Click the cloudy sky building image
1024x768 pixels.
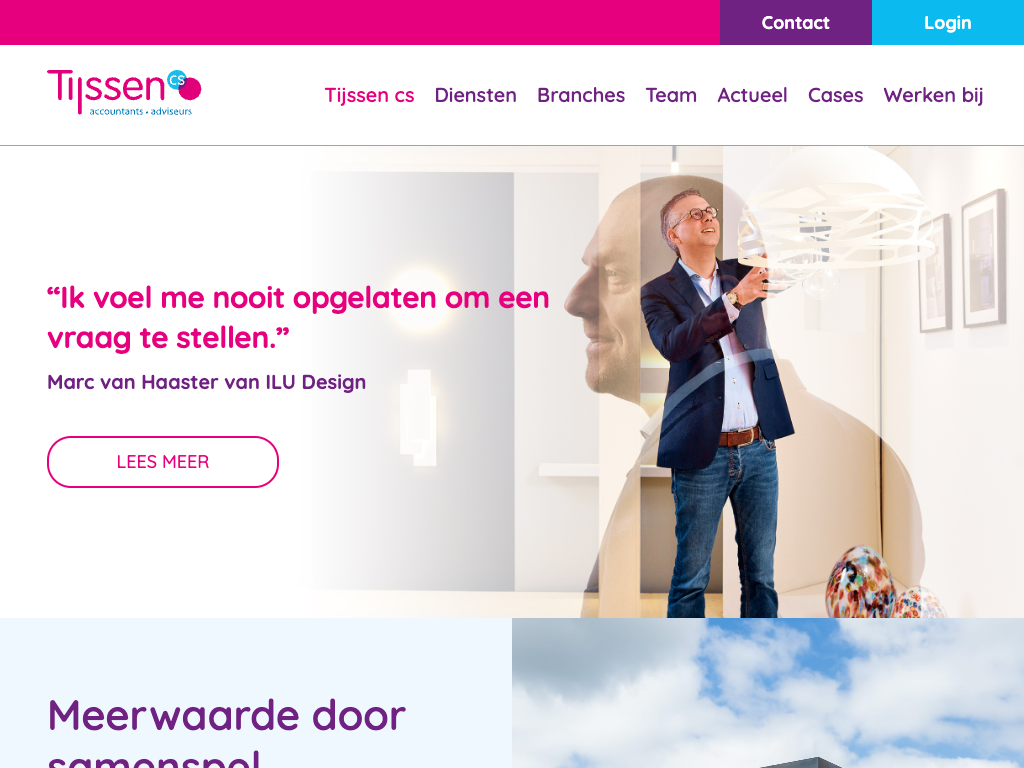pos(768,693)
